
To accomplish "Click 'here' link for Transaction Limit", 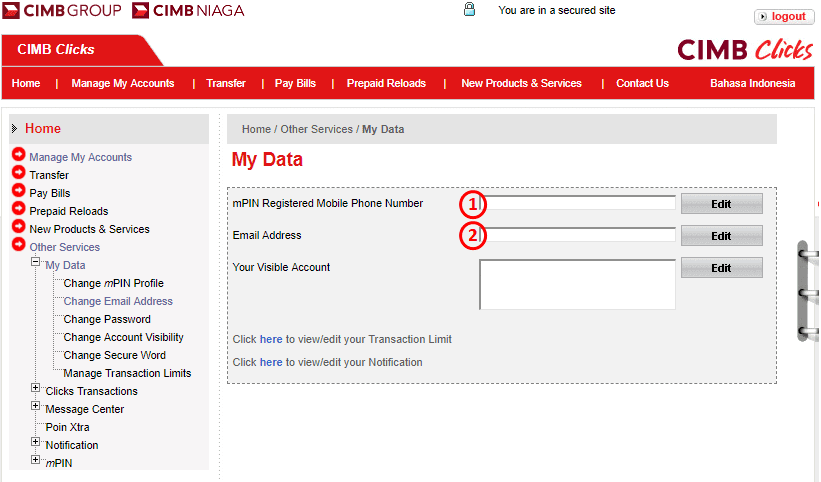I will (x=271, y=339).
